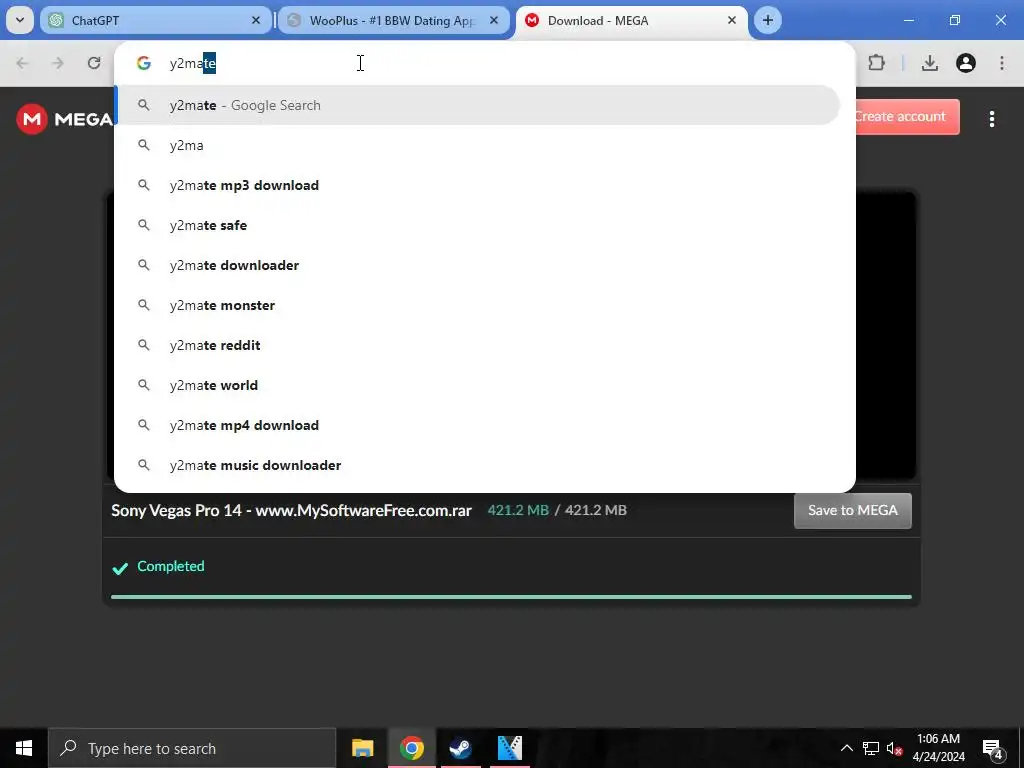The width and height of the screenshot is (1024, 768).
Task: Switch to the ChatGPT tab
Action: tap(155, 20)
